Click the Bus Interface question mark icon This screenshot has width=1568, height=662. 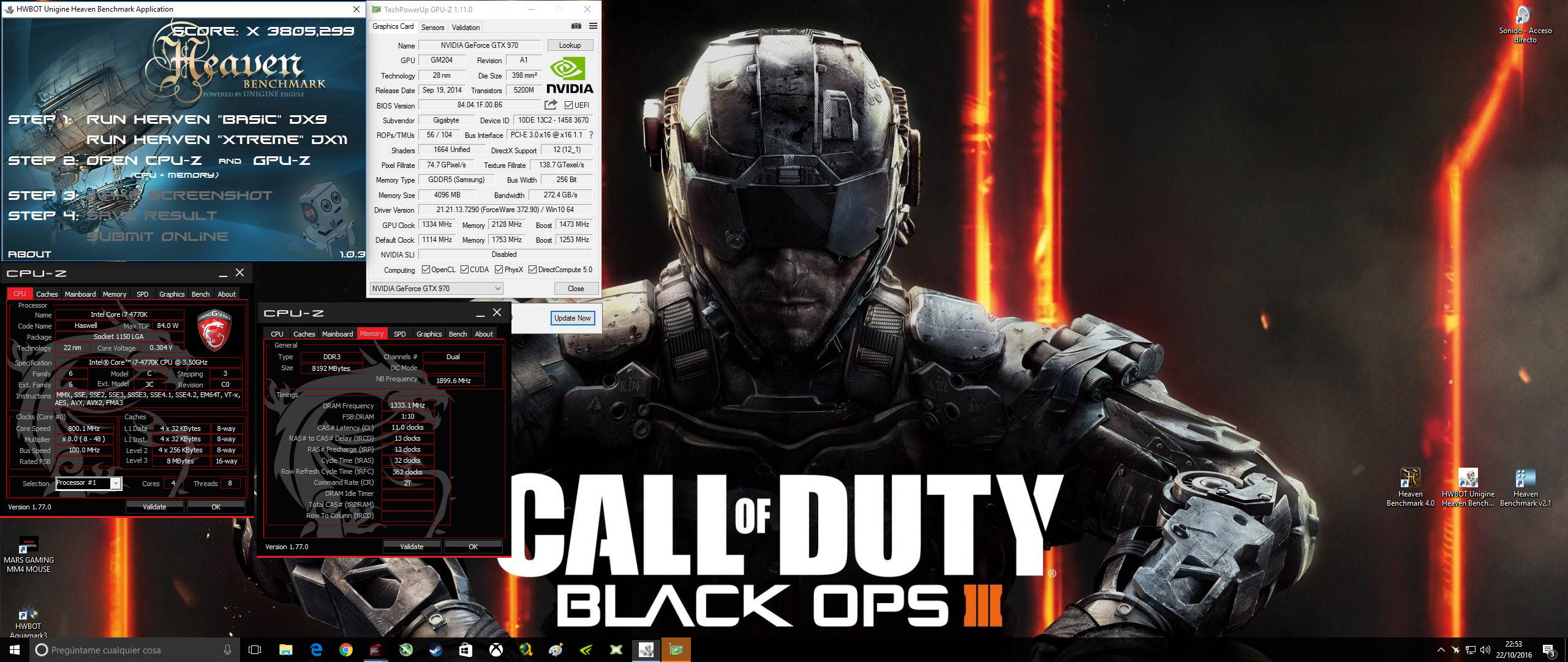tap(591, 135)
